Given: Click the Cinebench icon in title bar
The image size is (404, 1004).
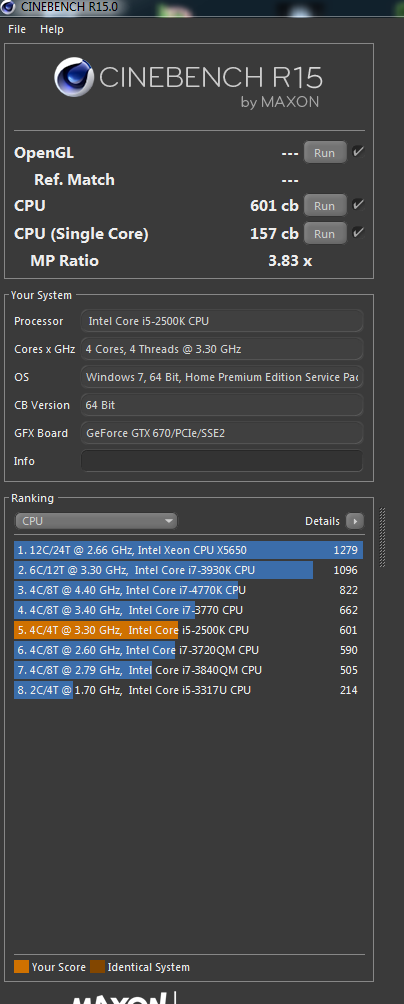Looking at the screenshot, I should pos(8,7).
